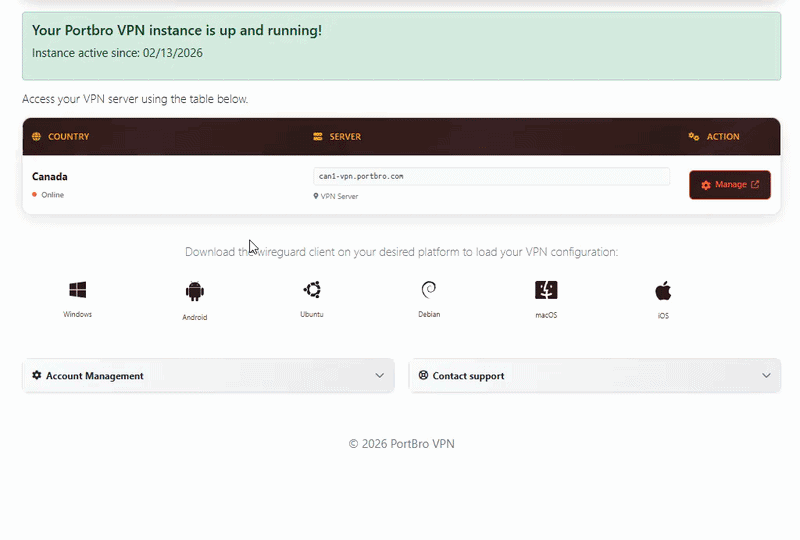Click the Online status label
Screen dimensions: 800x540
coord(53,195)
